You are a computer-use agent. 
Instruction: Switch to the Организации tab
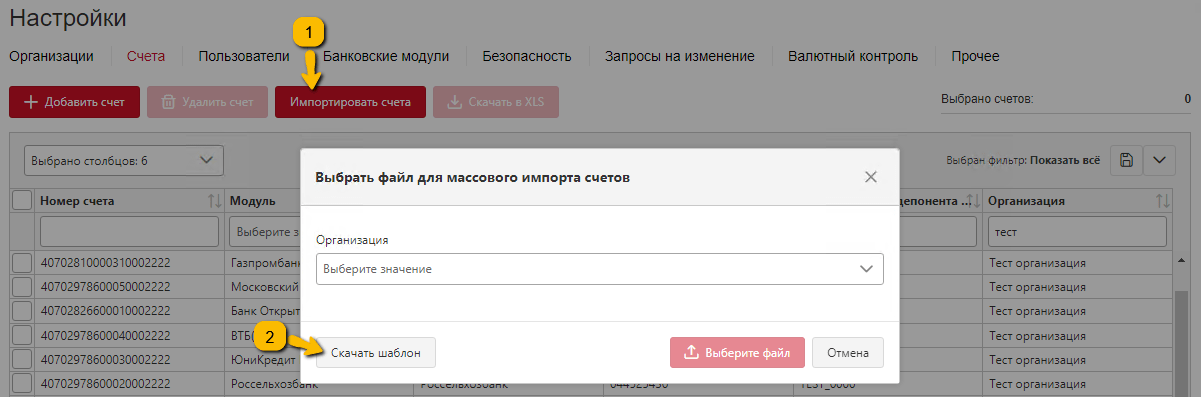[51, 56]
